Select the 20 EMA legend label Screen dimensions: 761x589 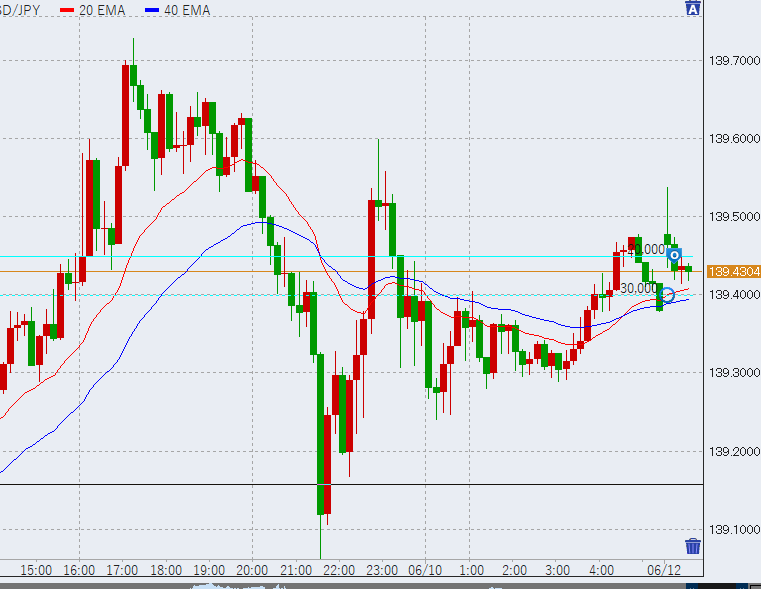[x=104, y=8]
